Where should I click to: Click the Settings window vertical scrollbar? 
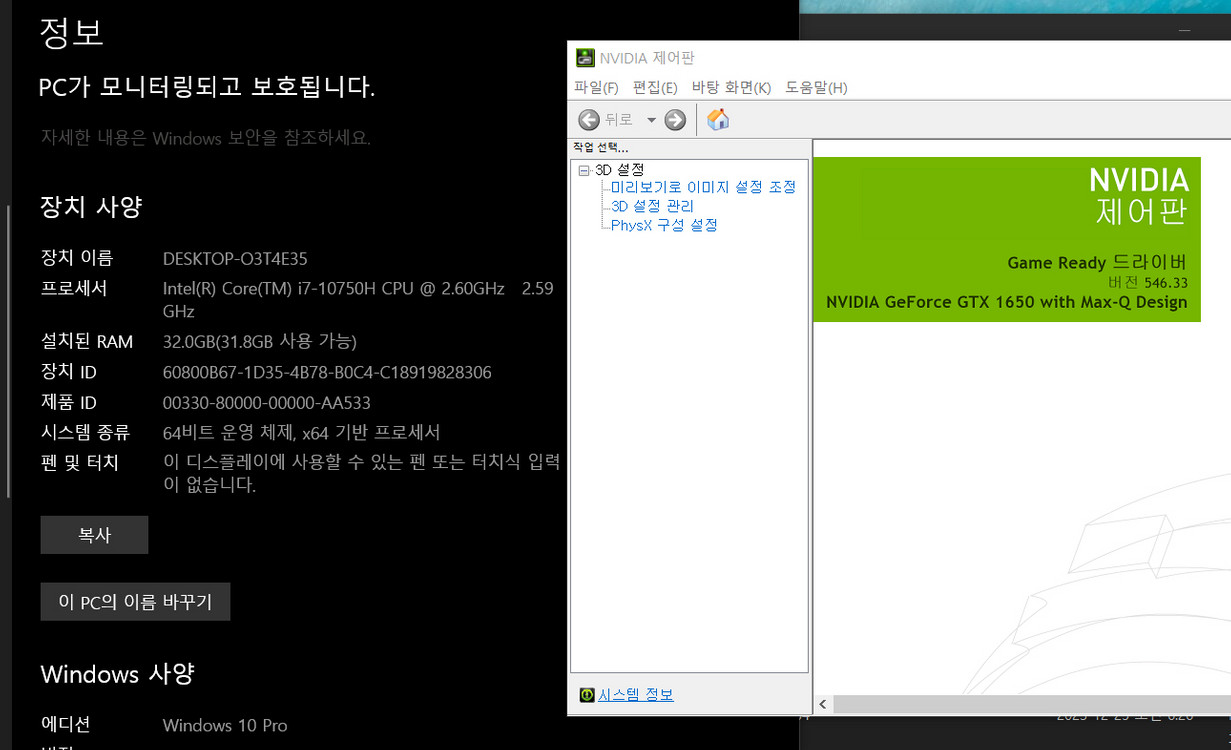tap(8, 350)
